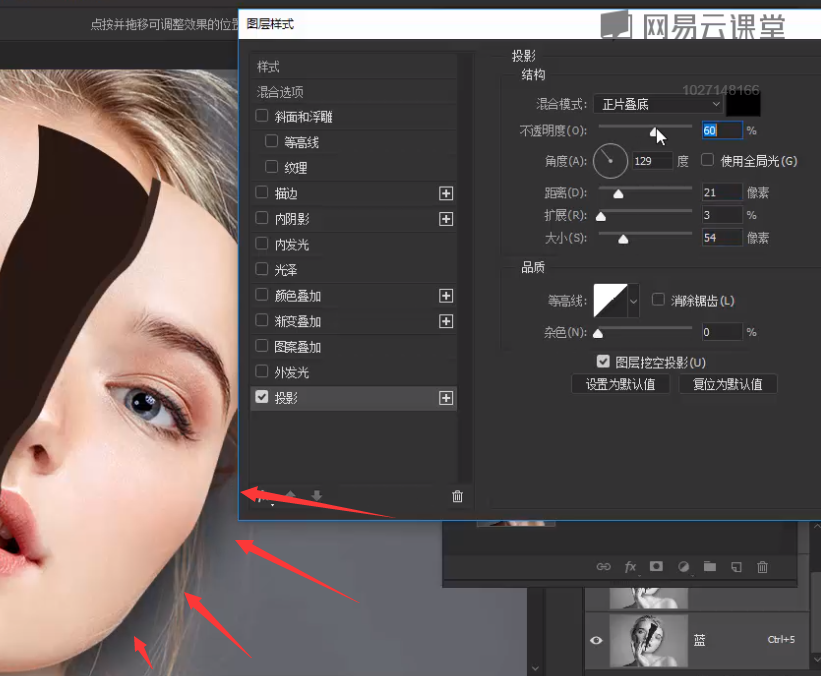Click the 设置为默认值 button
This screenshot has height=676, width=821.
[x=620, y=384]
